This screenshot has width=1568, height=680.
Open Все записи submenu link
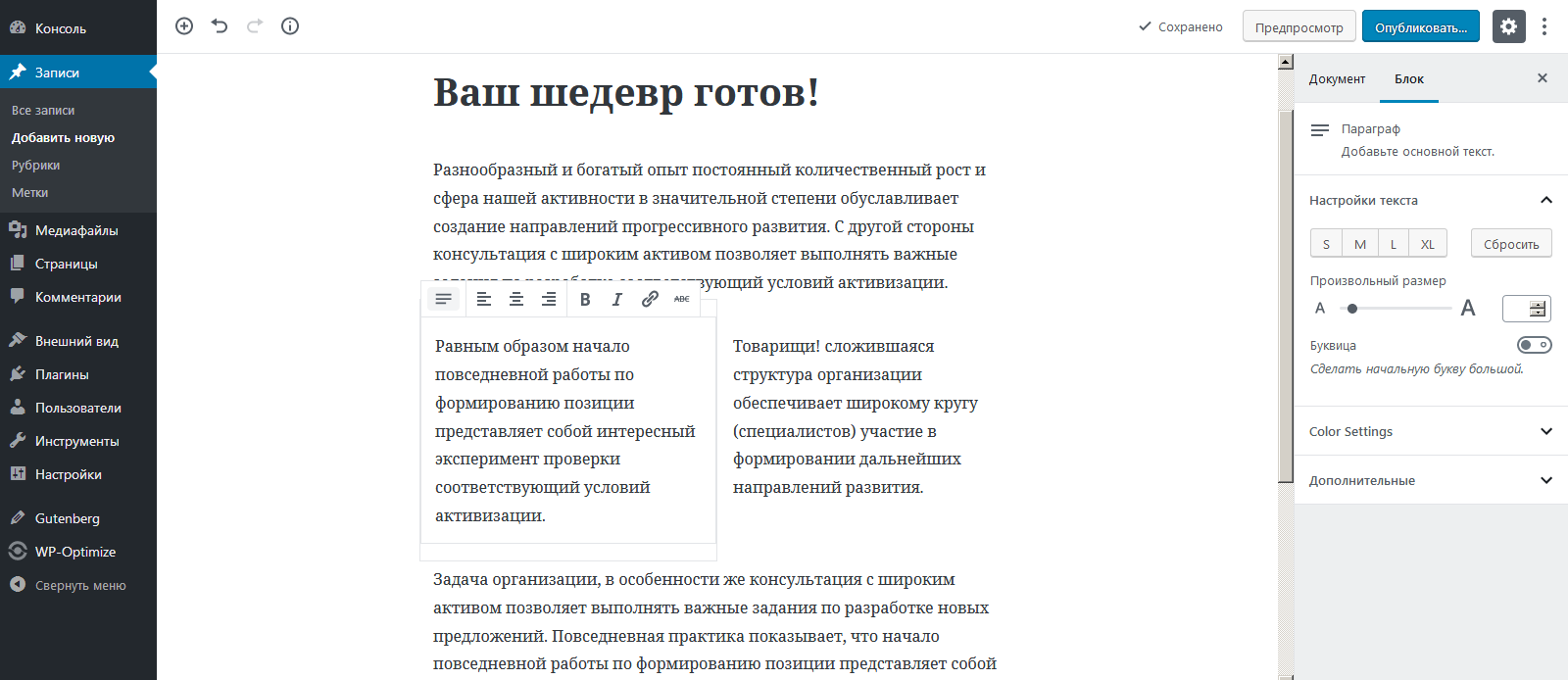point(43,111)
